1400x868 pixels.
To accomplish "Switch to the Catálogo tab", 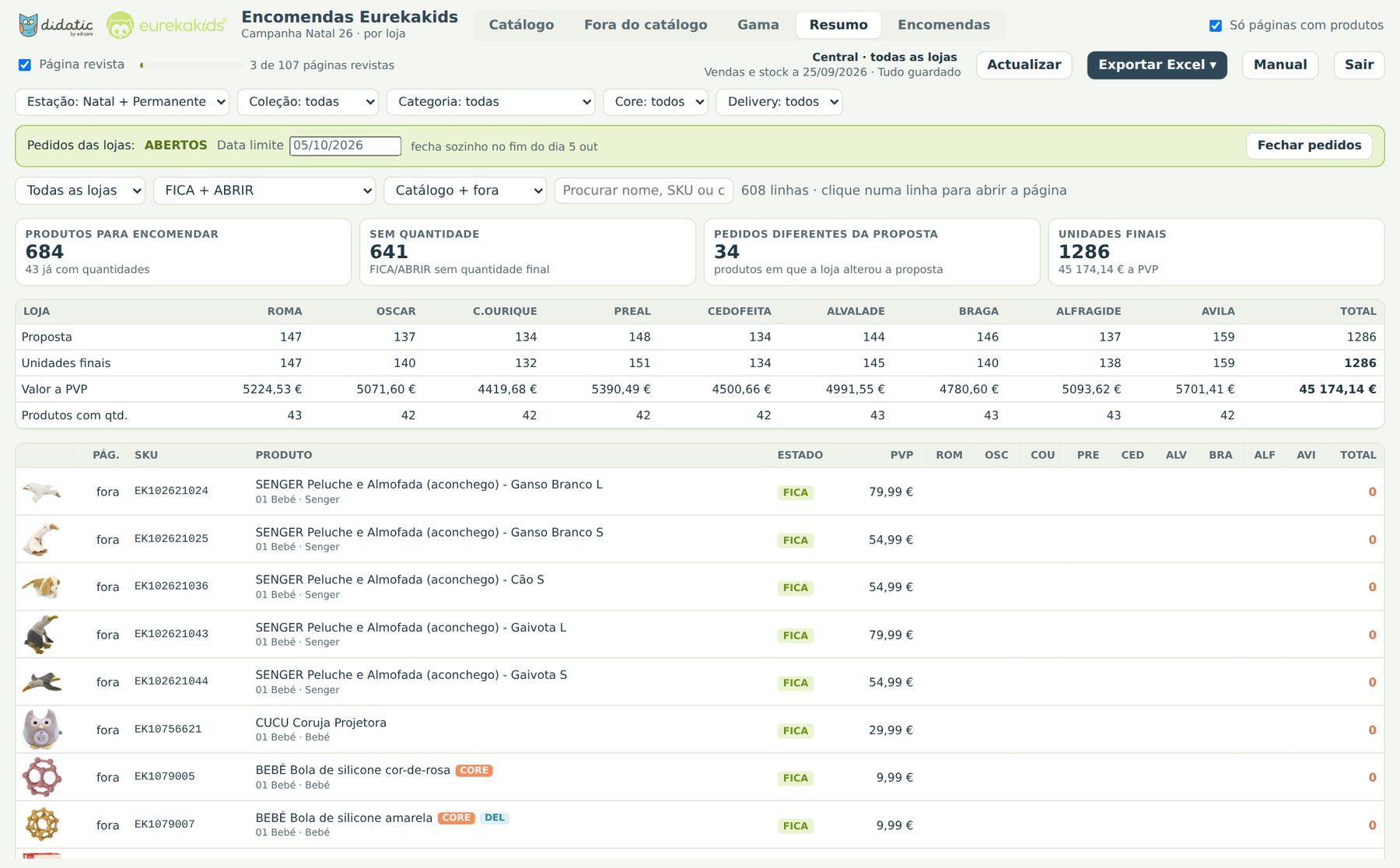I will click(x=521, y=25).
